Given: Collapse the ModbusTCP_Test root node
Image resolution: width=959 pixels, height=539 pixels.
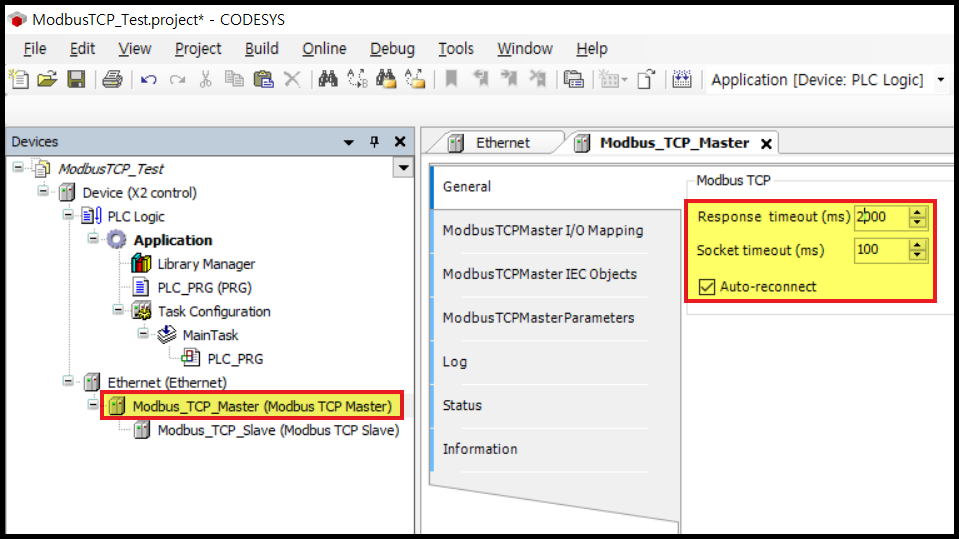Looking at the screenshot, I should click(x=18, y=167).
